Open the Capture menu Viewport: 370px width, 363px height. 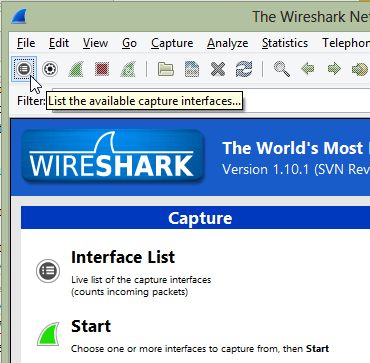click(x=172, y=43)
